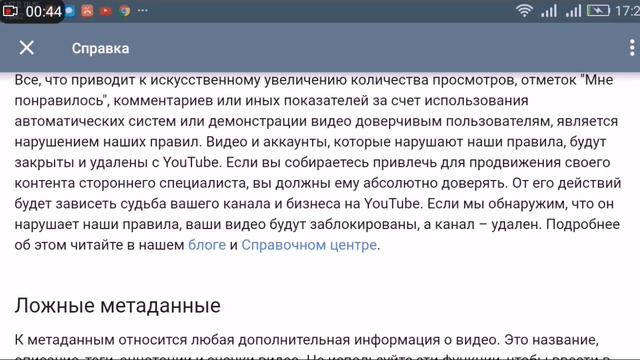This screenshot has height=360, width=640.
Task: Tap the line starting 'понравилось", комментариев'
Action: tap(271, 100)
